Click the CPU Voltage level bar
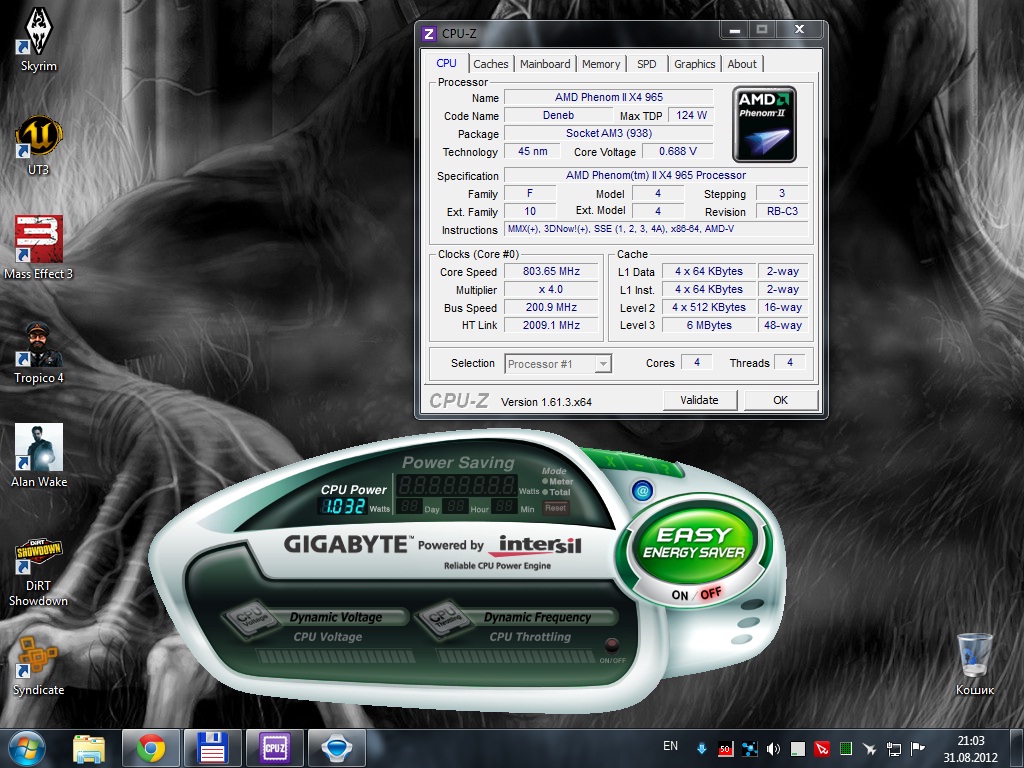1024x768 pixels. (334, 656)
